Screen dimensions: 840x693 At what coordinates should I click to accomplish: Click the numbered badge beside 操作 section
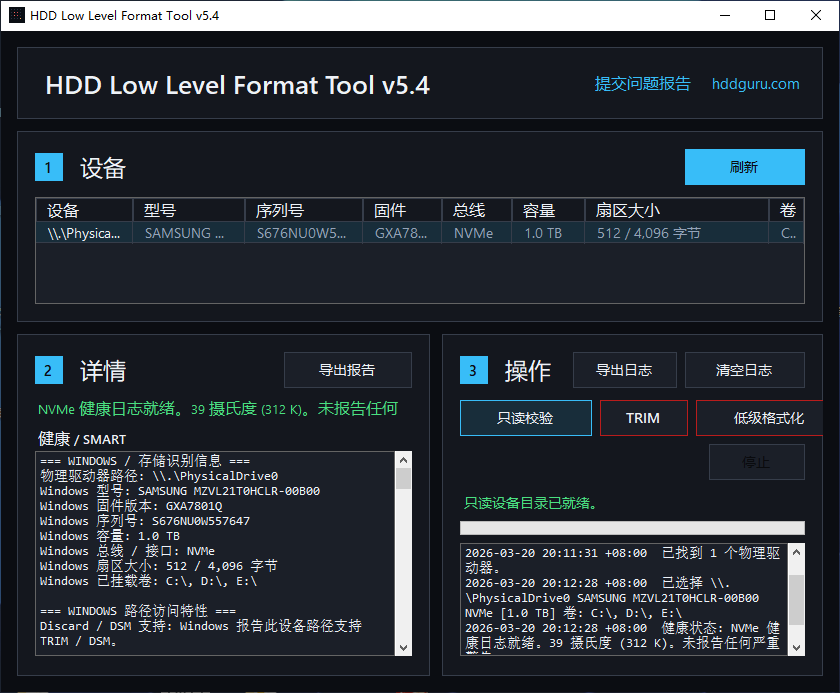tap(473, 370)
